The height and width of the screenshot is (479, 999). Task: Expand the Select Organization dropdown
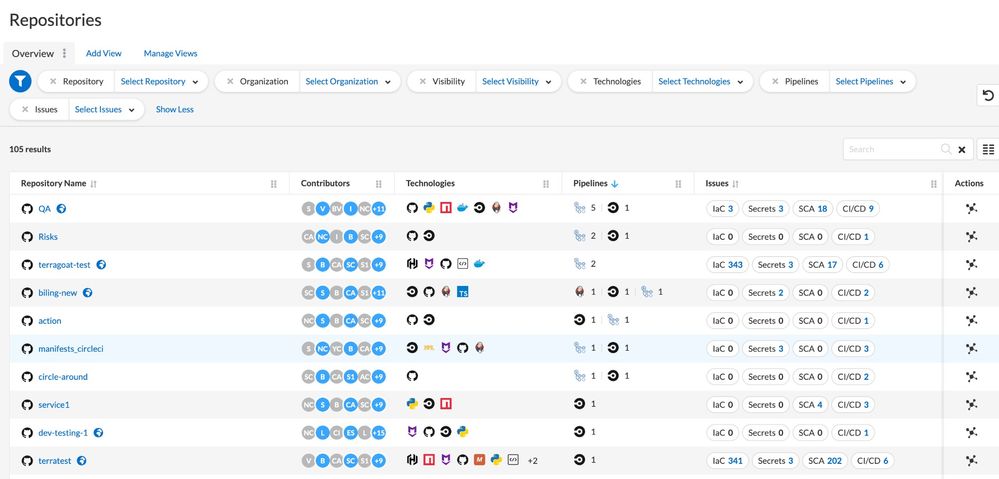347,82
